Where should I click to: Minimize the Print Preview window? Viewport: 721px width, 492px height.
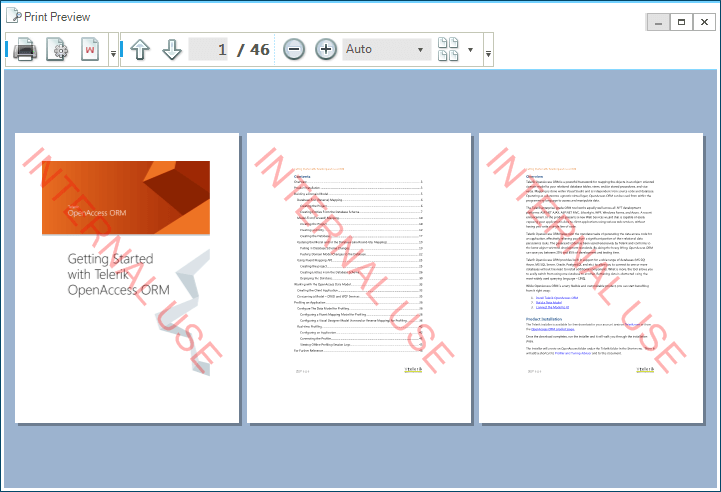[658, 22]
